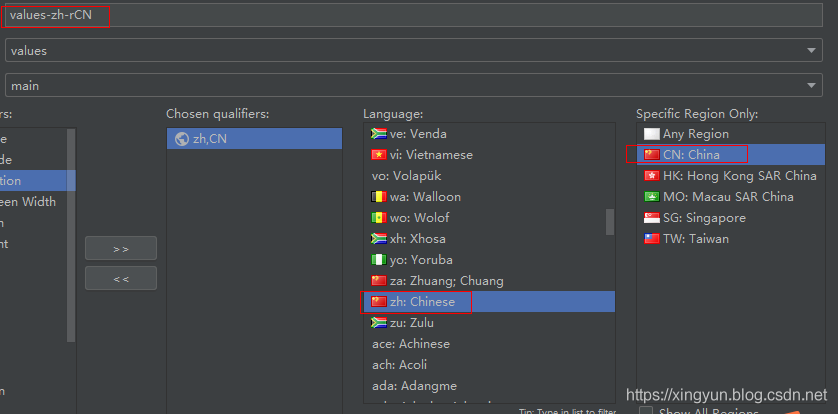The height and width of the screenshot is (414, 838).
Task: Click the Belgian flag icon next to Walloon
Action: pos(379,197)
